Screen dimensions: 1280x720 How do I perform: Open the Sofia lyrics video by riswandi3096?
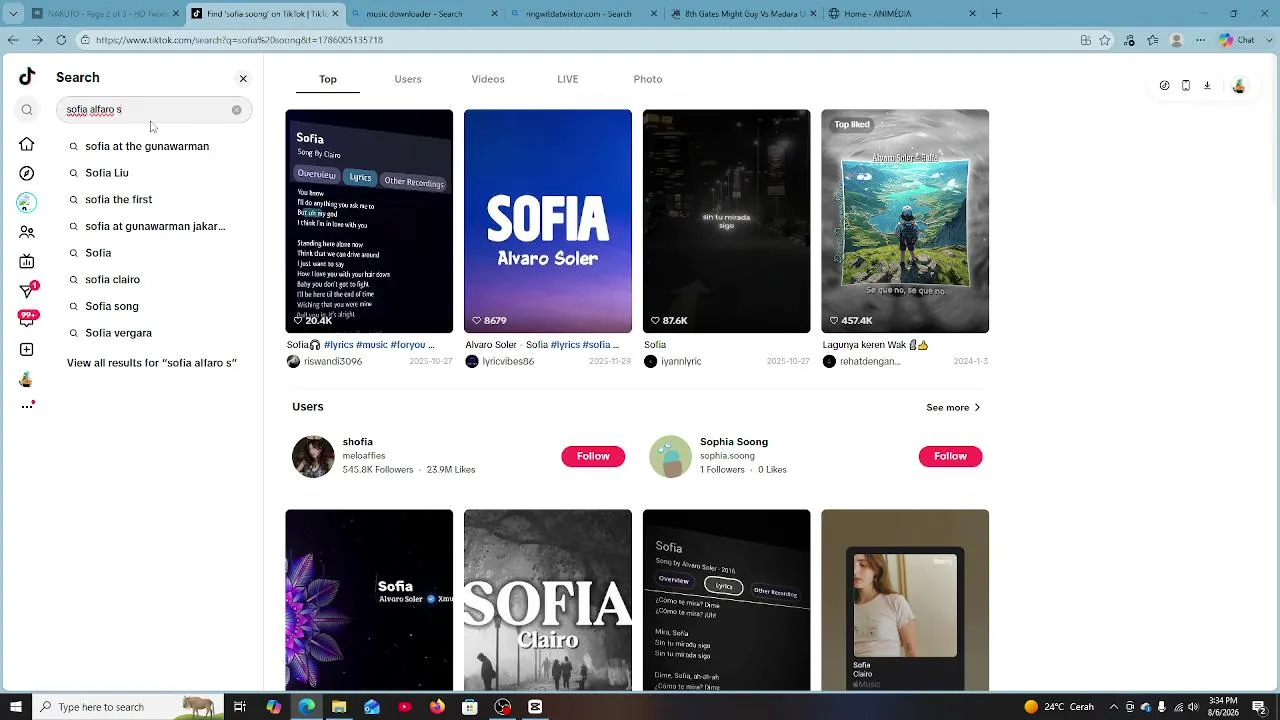point(369,221)
